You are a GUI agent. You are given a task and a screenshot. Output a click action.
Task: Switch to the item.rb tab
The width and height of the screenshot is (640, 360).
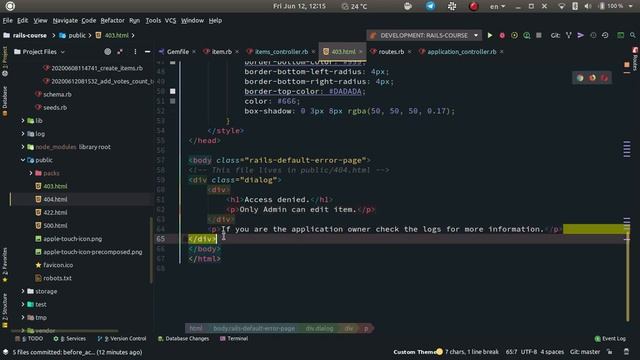tap(222, 52)
